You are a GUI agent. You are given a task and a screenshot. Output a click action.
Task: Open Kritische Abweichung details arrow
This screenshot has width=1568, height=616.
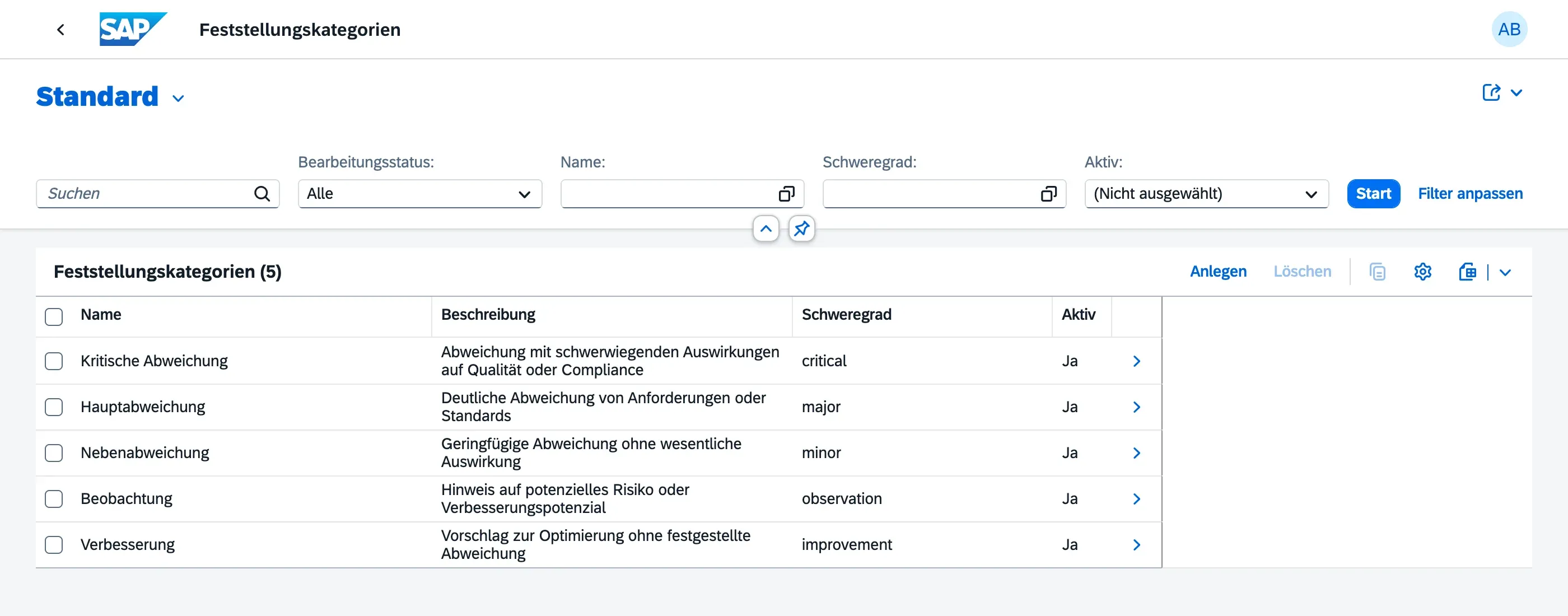point(1136,361)
